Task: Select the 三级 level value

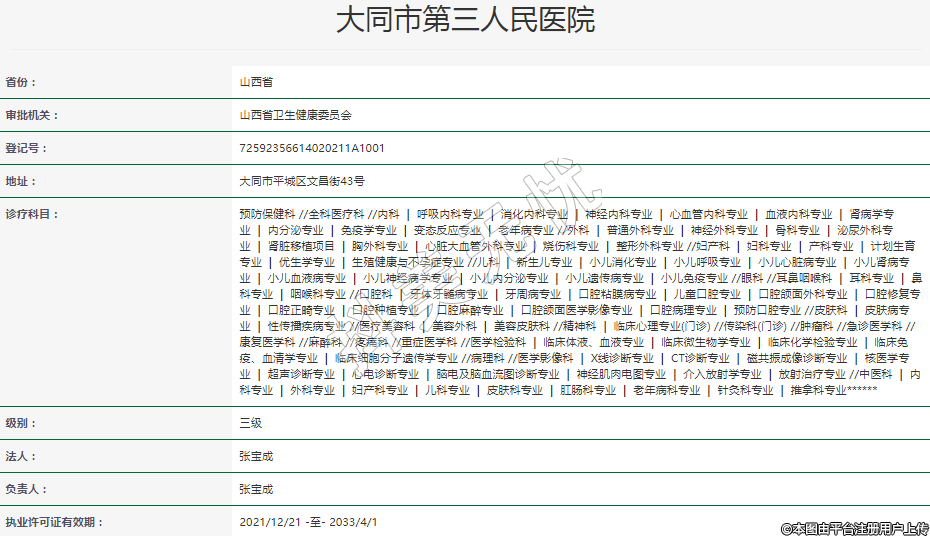Action: point(250,423)
